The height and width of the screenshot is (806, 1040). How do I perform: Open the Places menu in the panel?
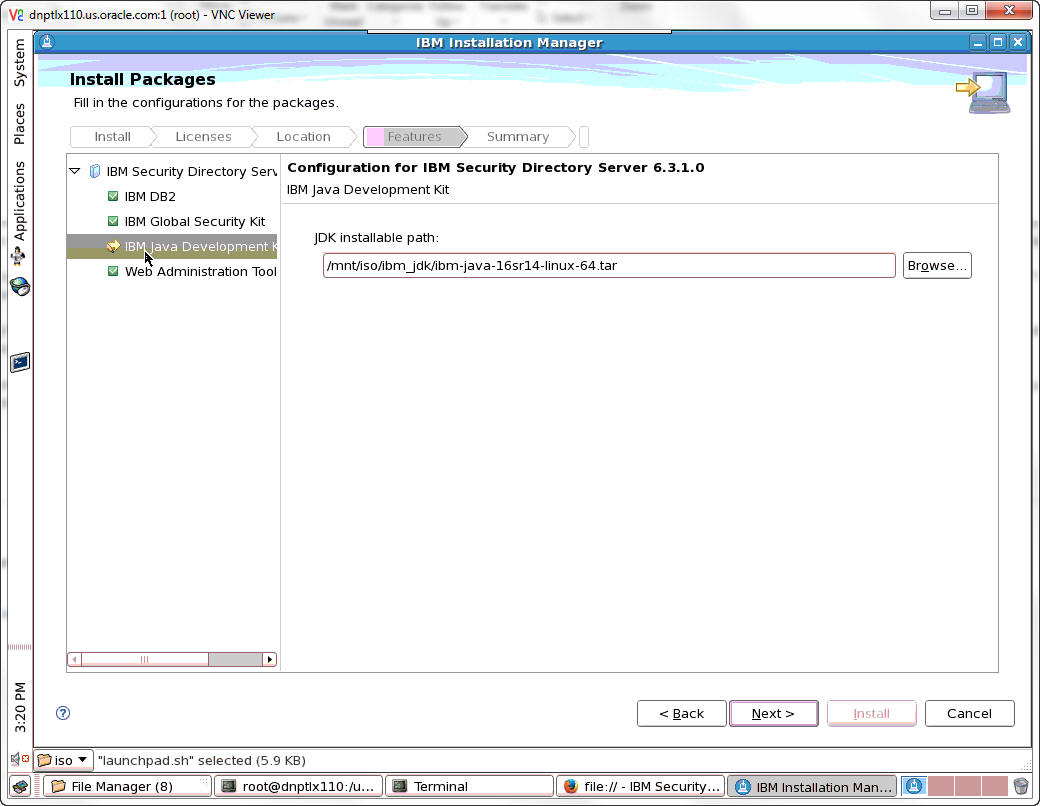[19, 123]
